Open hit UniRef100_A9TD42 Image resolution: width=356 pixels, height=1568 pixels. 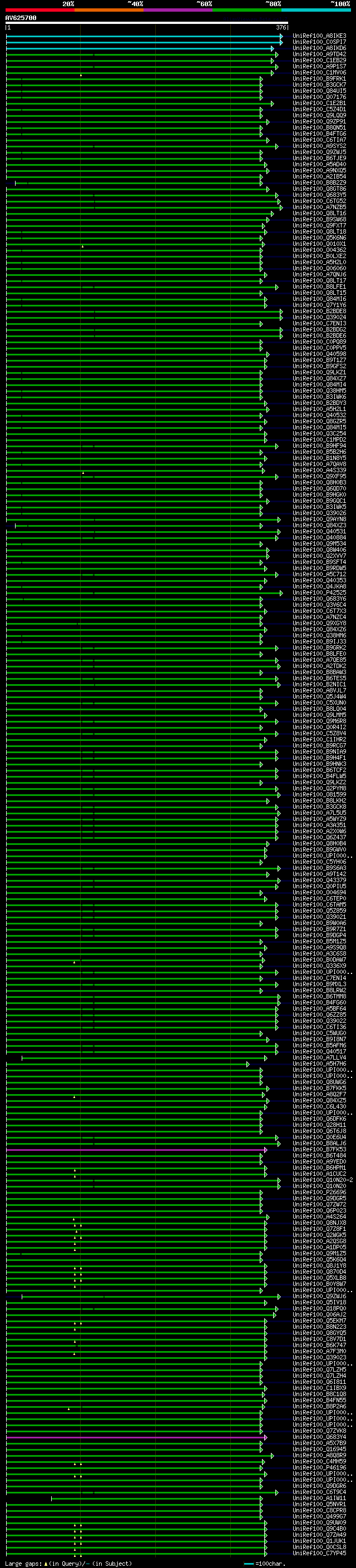coord(319,54)
